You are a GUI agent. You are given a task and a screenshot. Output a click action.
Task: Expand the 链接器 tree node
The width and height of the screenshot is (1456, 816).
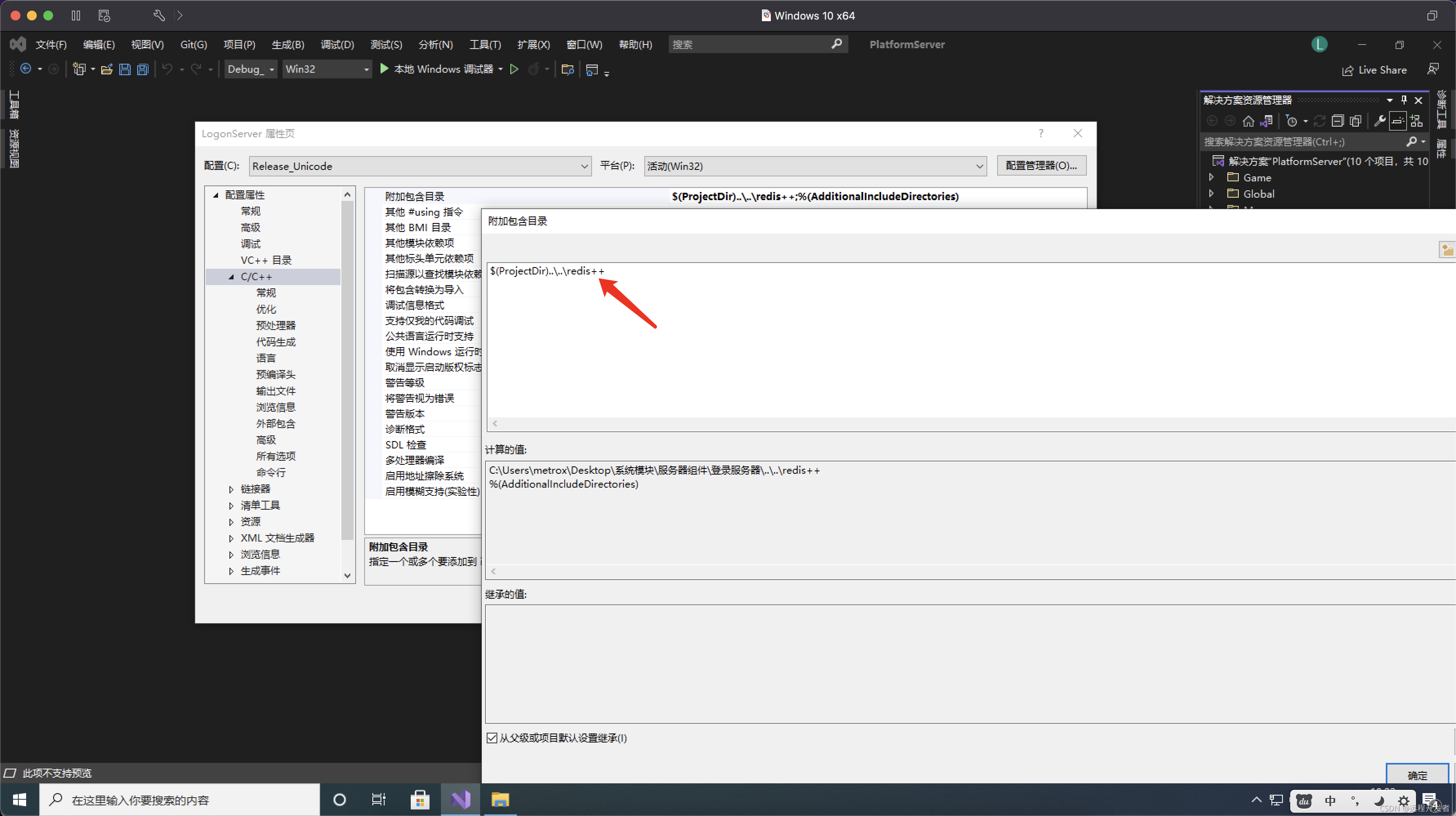(x=231, y=489)
